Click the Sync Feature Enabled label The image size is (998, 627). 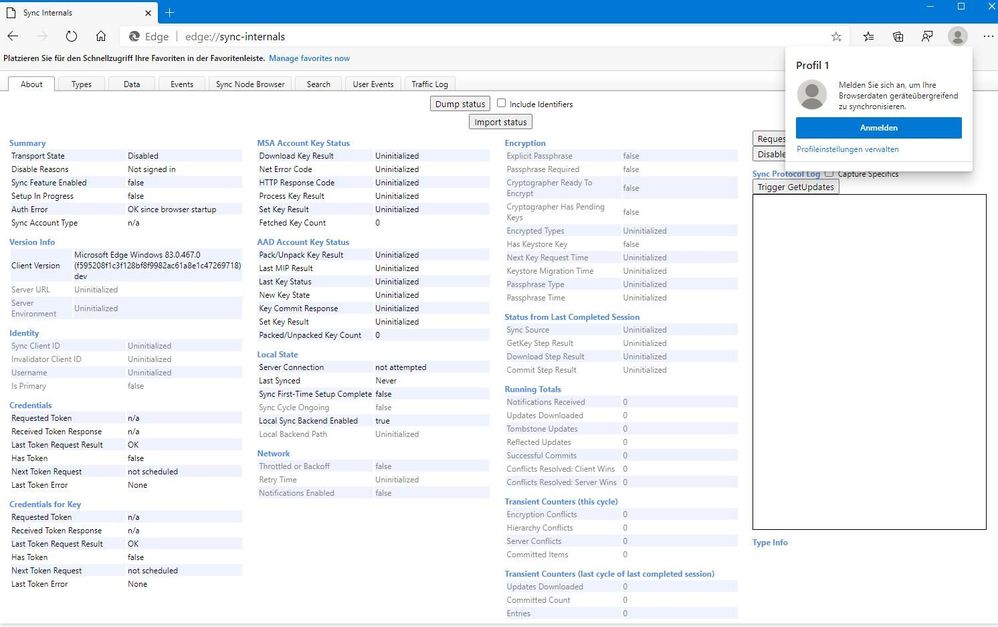pyautogui.click(x=49, y=183)
